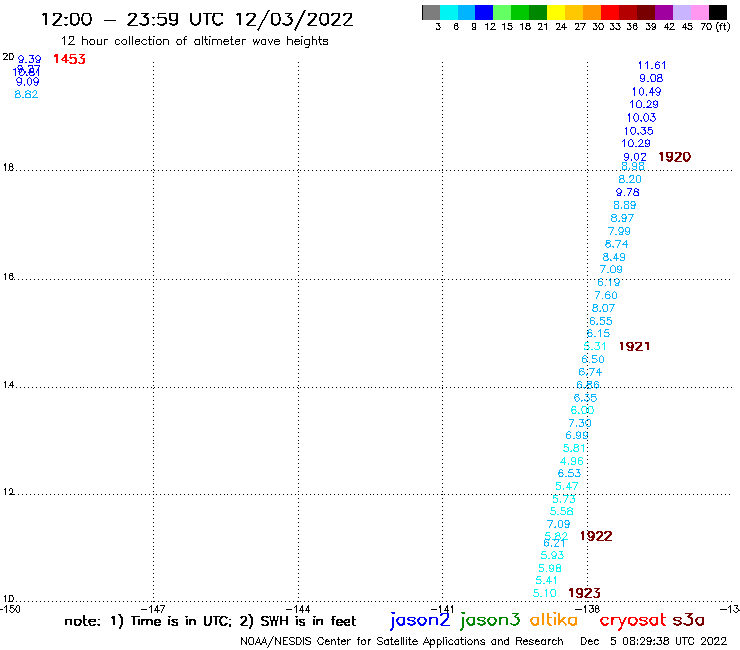Screen dimensions: 740x650
Task: Click the 6.50 wave height value
Action: point(593,359)
